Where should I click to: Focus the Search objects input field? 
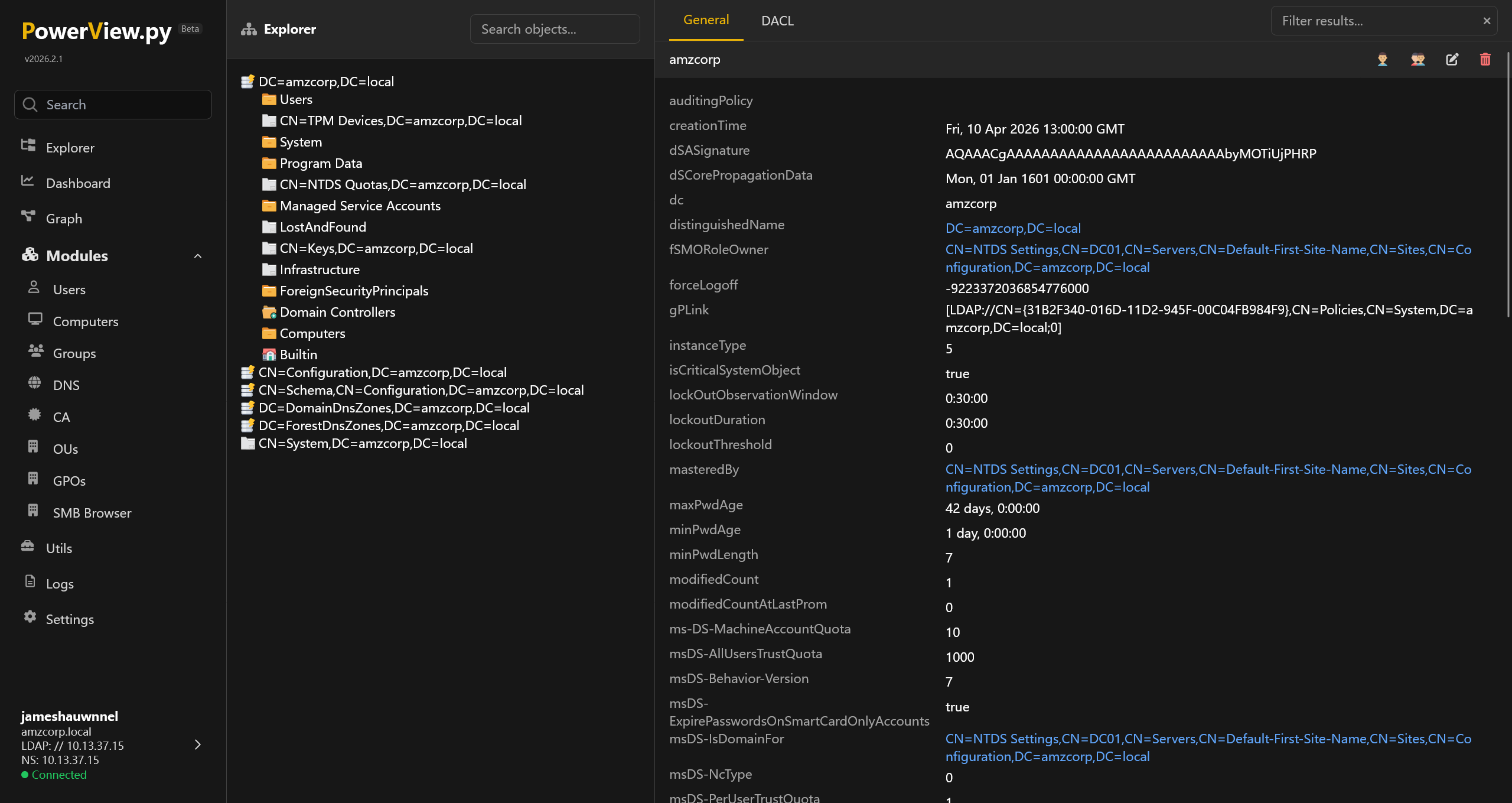coord(554,29)
